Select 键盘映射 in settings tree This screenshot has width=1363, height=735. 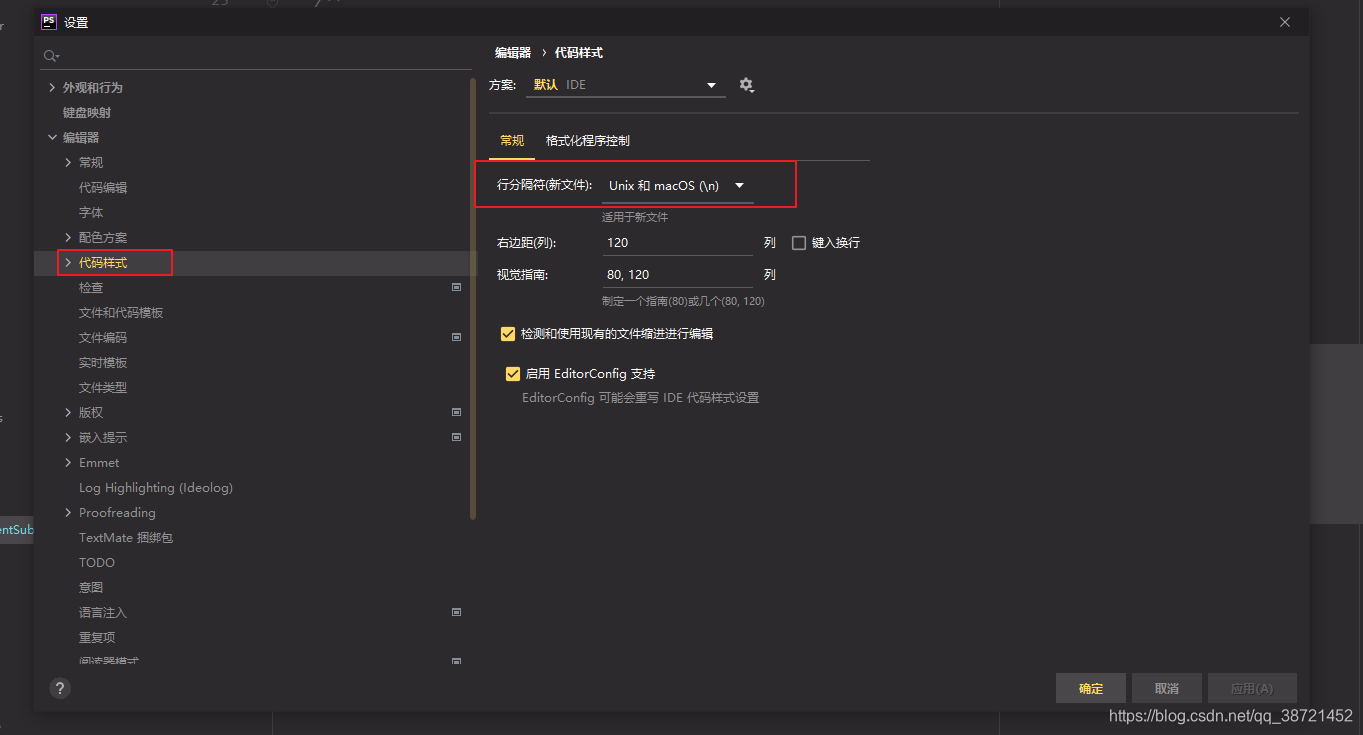point(87,113)
